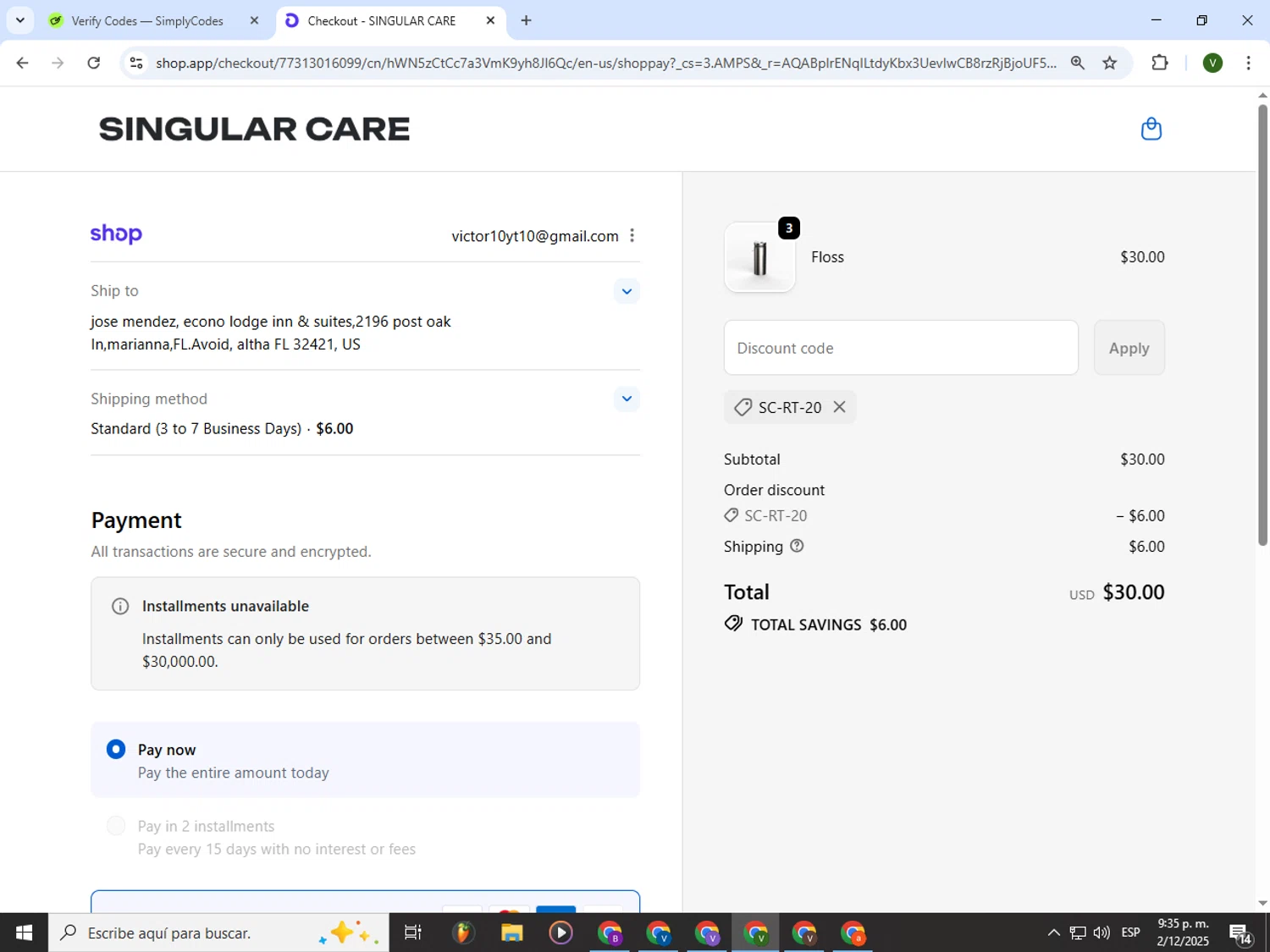Image resolution: width=1270 pixels, height=952 pixels.
Task: Close the Verify Codes SimplyCodes tab
Action: click(254, 20)
